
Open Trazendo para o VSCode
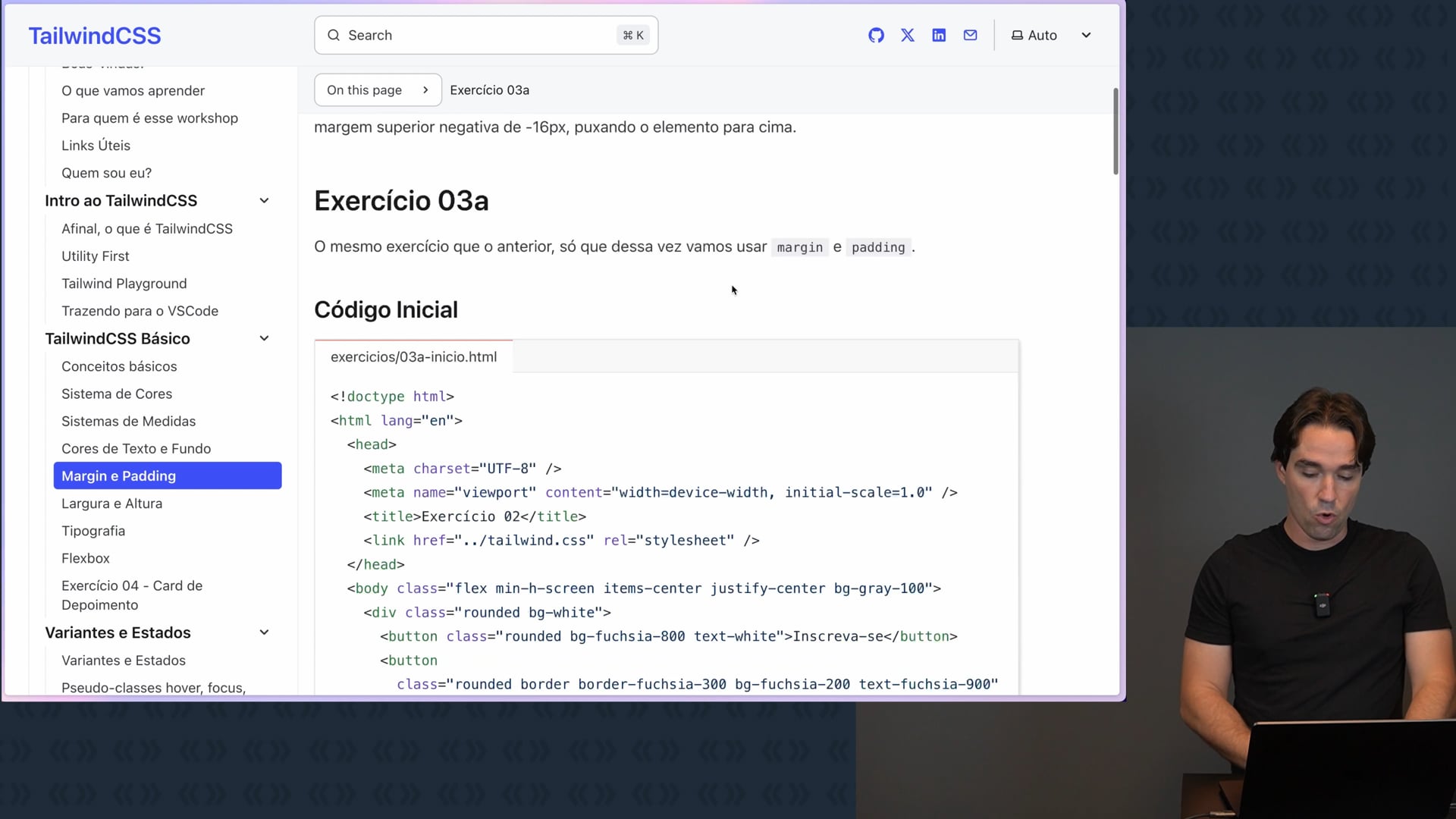140,311
